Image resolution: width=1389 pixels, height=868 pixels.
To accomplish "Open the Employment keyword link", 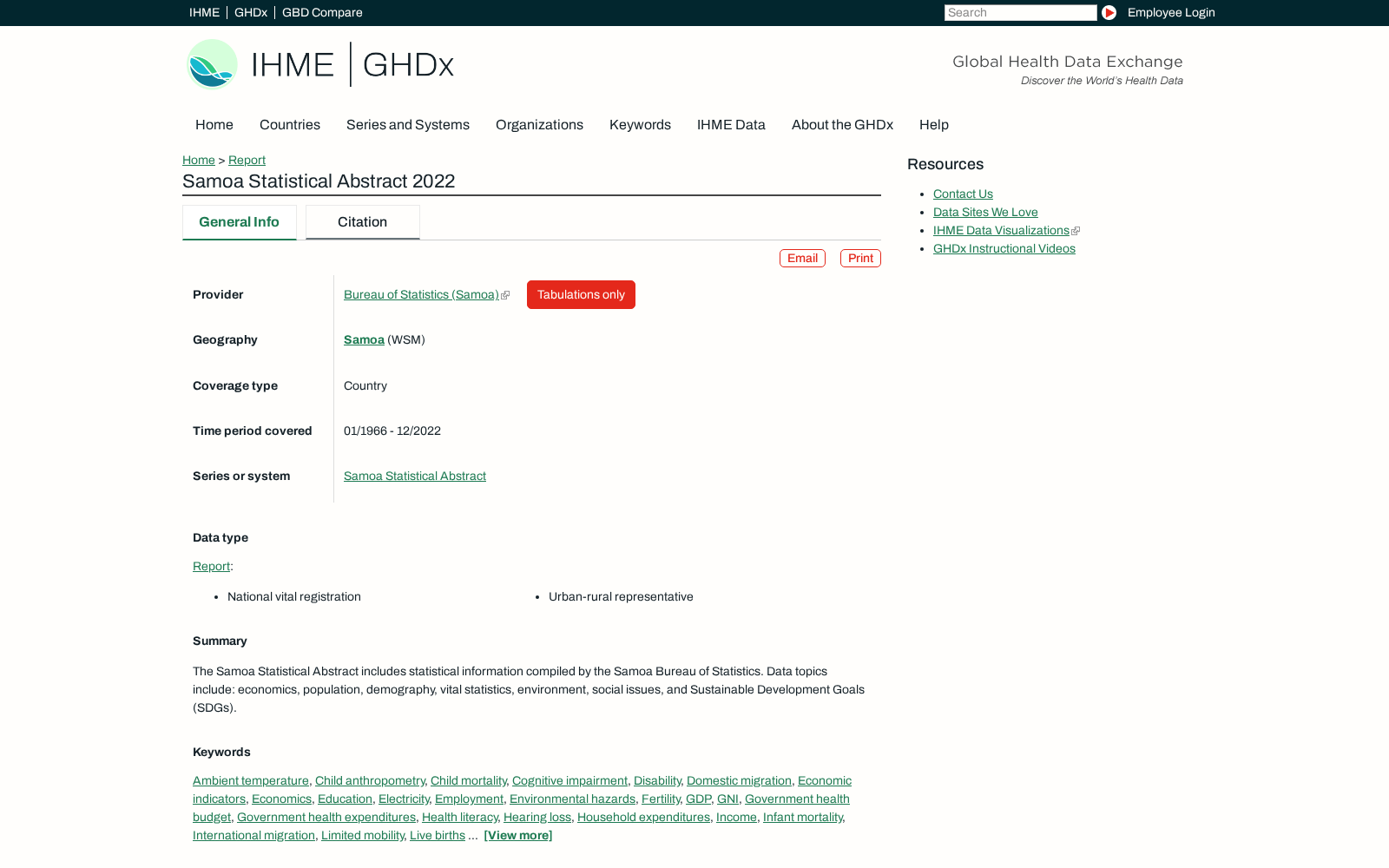I will tap(469, 799).
